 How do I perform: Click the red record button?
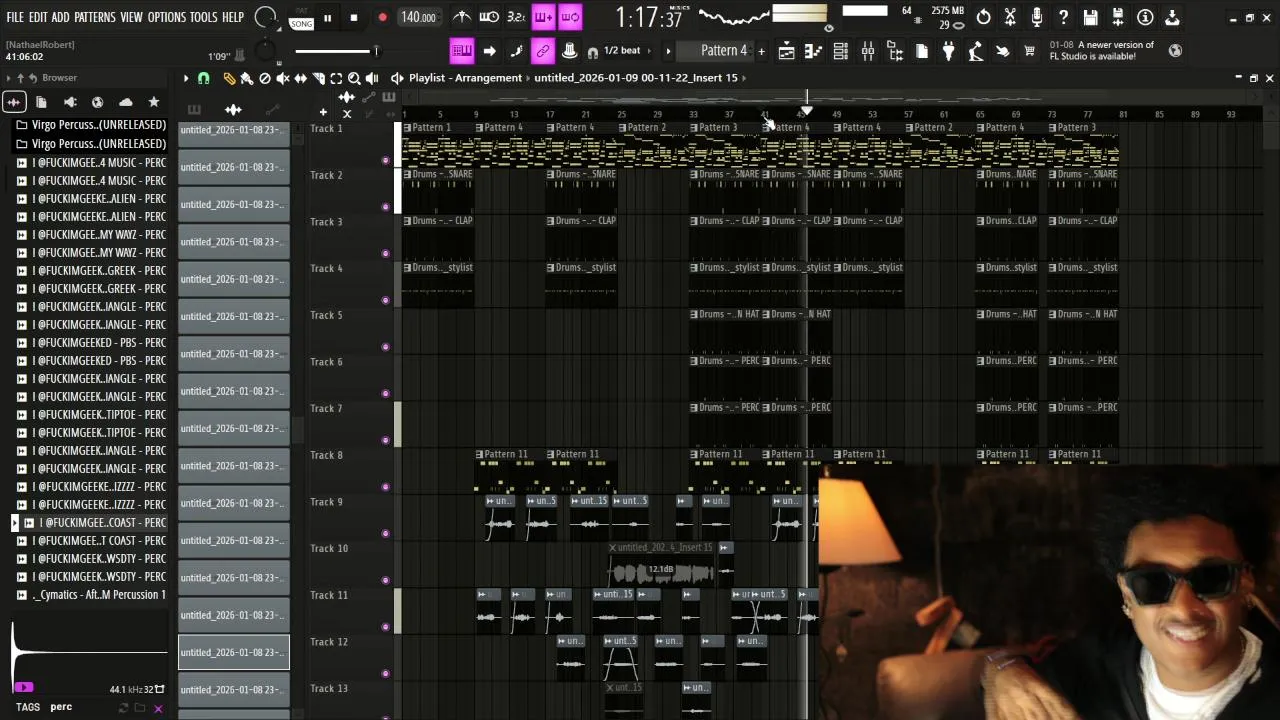[382, 18]
